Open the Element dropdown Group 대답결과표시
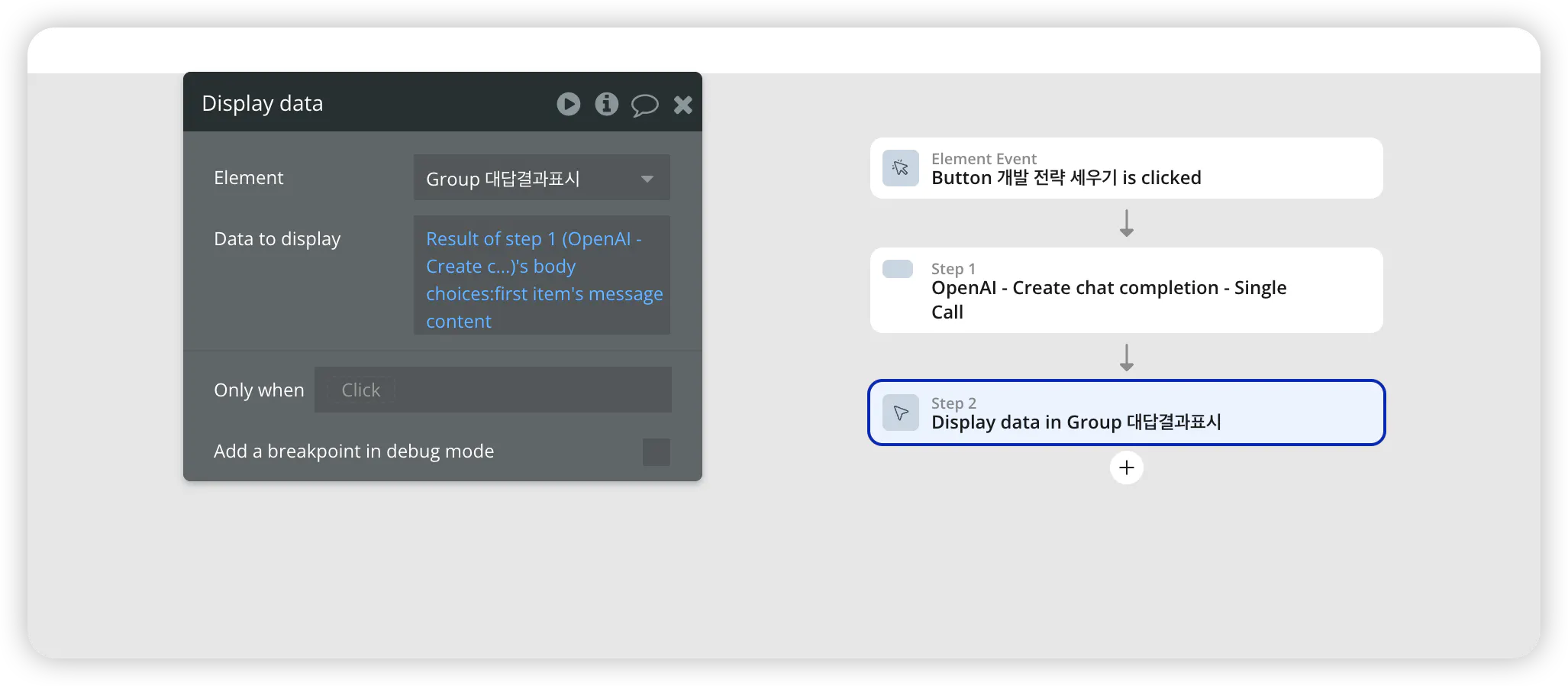This screenshot has height=686, width=1568. coord(542,177)
